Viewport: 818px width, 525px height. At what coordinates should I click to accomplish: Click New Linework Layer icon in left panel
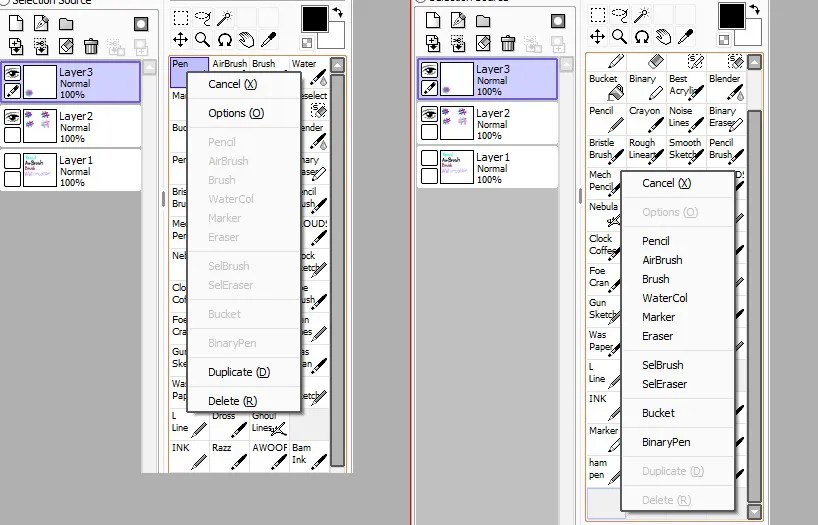(x=41, y=23)
